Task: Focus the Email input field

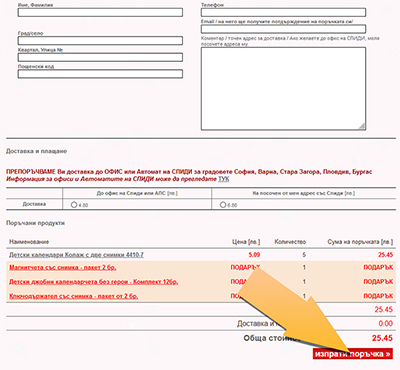Action: [283, 29]
